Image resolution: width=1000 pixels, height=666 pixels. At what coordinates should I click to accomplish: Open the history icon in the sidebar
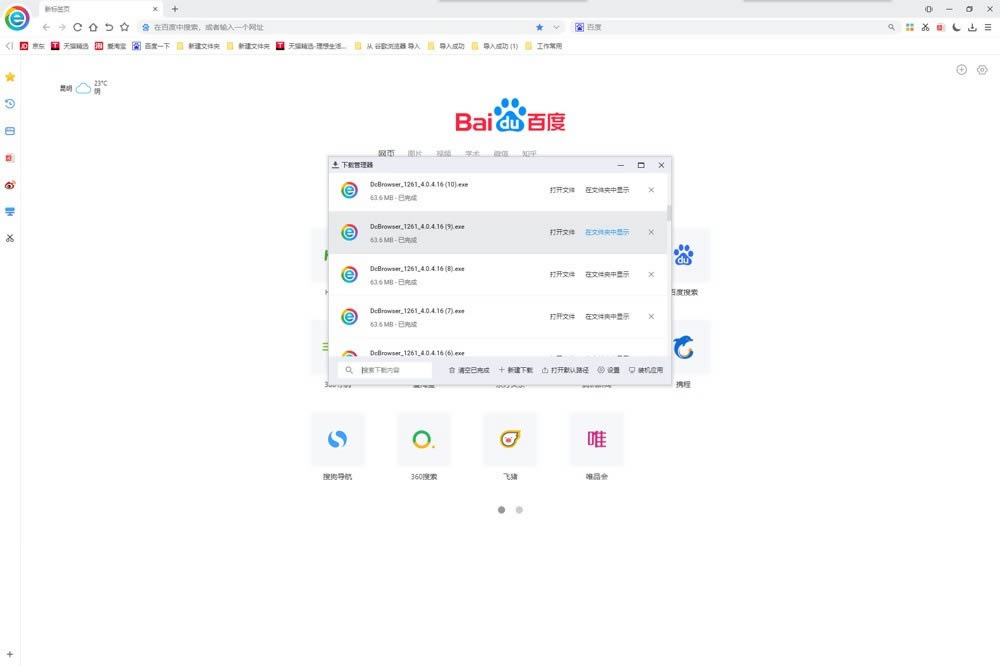[10, 104]
